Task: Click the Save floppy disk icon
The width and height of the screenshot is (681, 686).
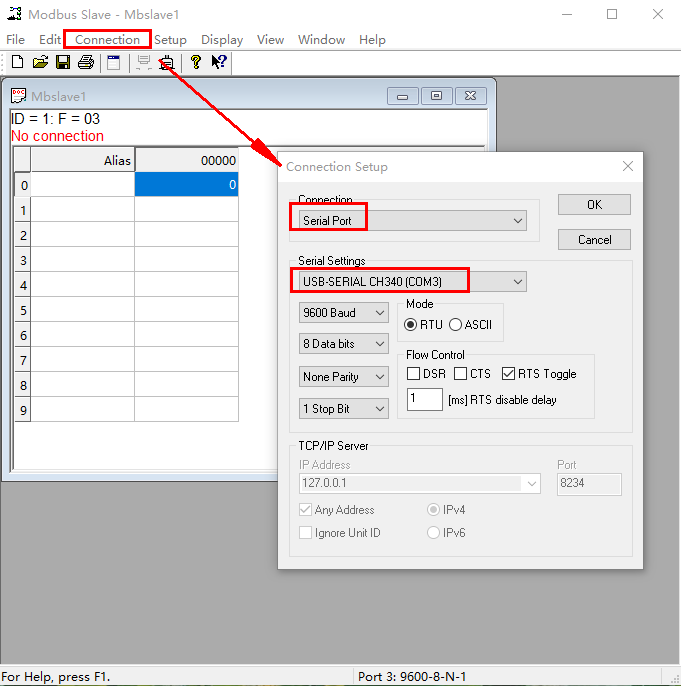Action: click(x=63, y=62)
